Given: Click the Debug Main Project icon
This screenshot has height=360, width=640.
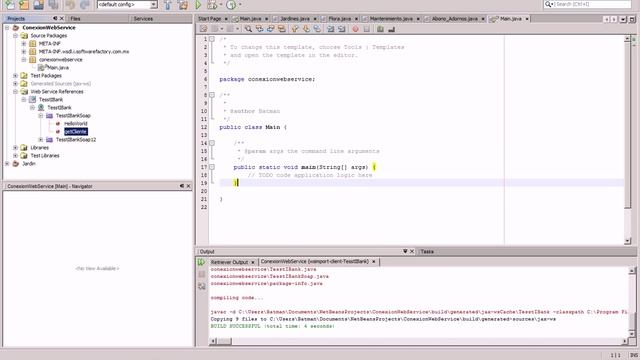Looking at the screenshot, I should 212,4.
